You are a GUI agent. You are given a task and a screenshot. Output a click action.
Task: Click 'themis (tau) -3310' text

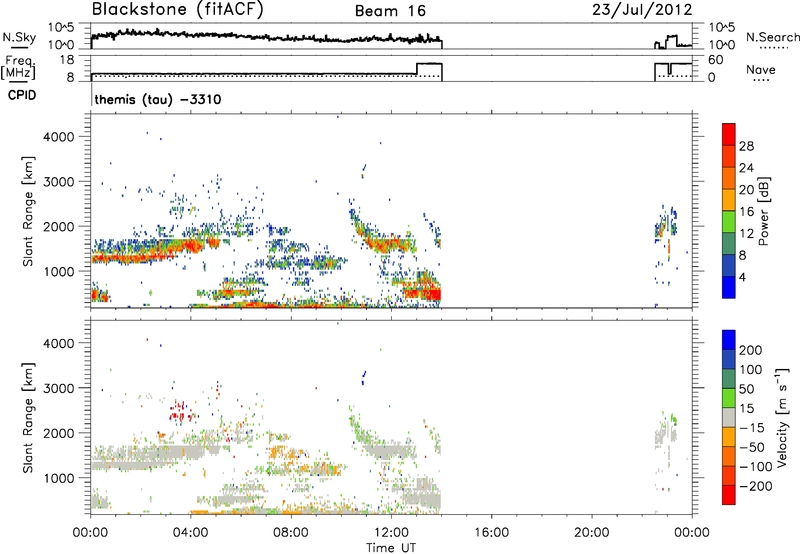tap(158, 99)
